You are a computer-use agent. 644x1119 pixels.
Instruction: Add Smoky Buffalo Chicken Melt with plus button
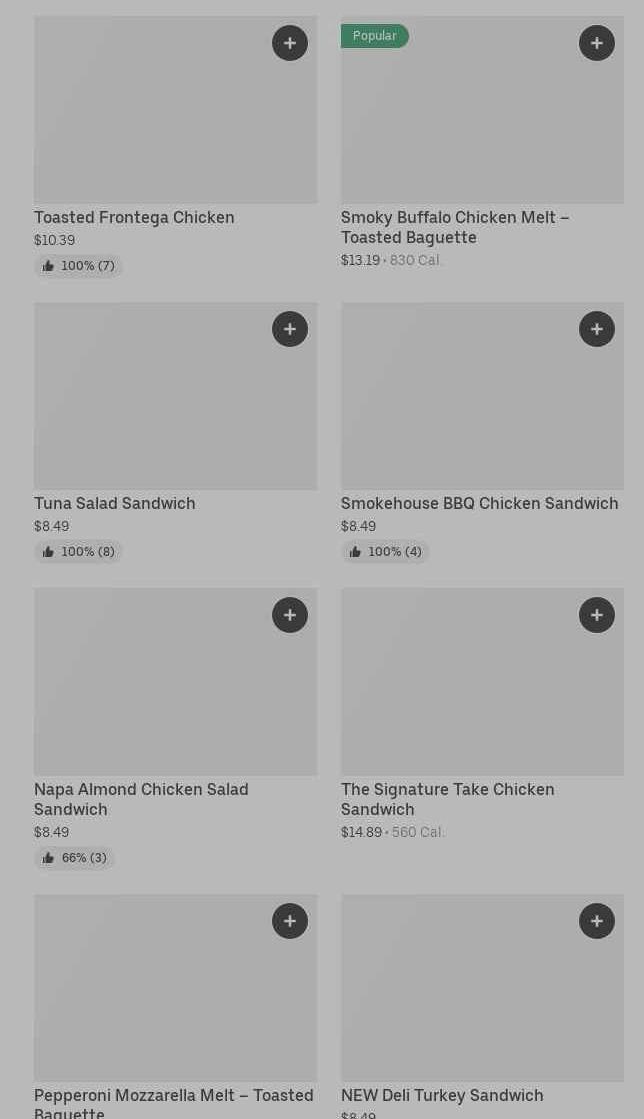(x=597, y=43)
